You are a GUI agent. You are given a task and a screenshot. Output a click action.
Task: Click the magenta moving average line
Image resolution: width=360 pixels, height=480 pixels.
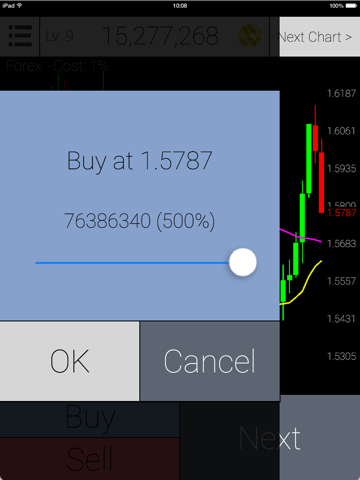[x=300, y=236]
